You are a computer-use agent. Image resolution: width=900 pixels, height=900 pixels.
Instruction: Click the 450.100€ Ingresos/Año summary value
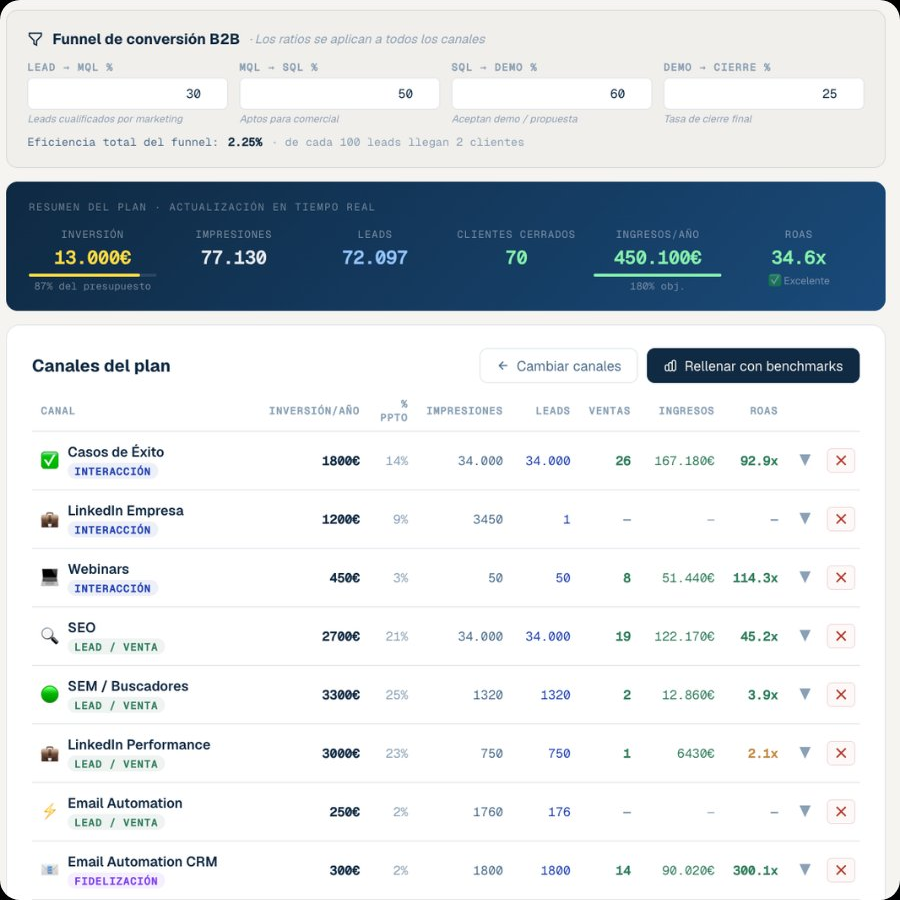[657, 258]
